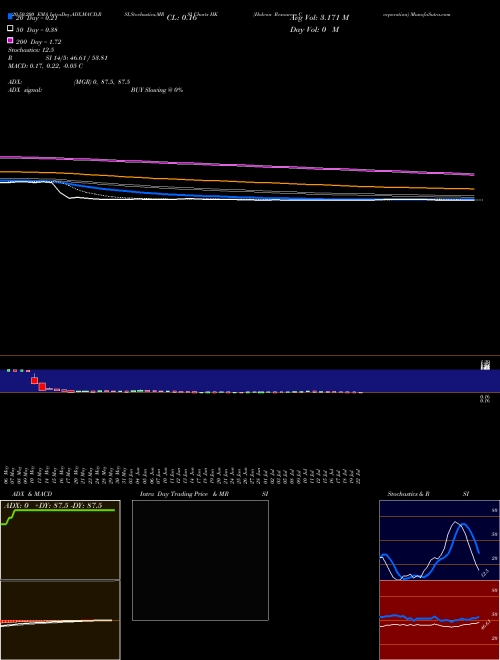
Task: Click the green ADX line in the ADX panel
Action: coord(63,511)
